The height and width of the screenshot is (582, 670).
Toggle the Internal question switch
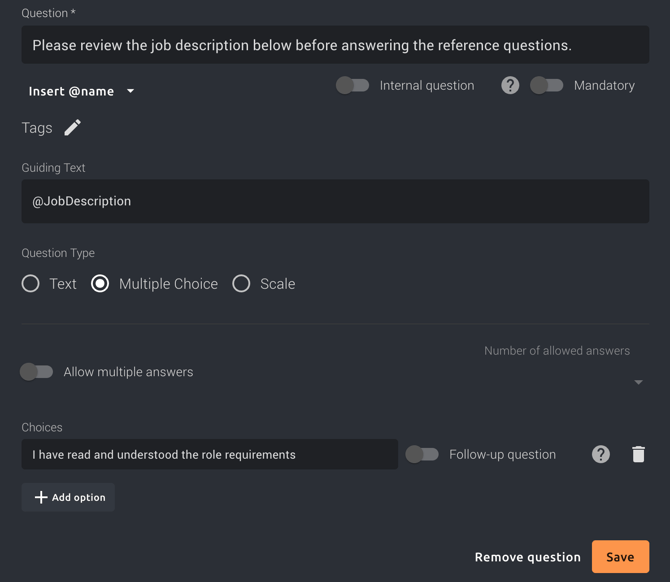click(353, 85)
